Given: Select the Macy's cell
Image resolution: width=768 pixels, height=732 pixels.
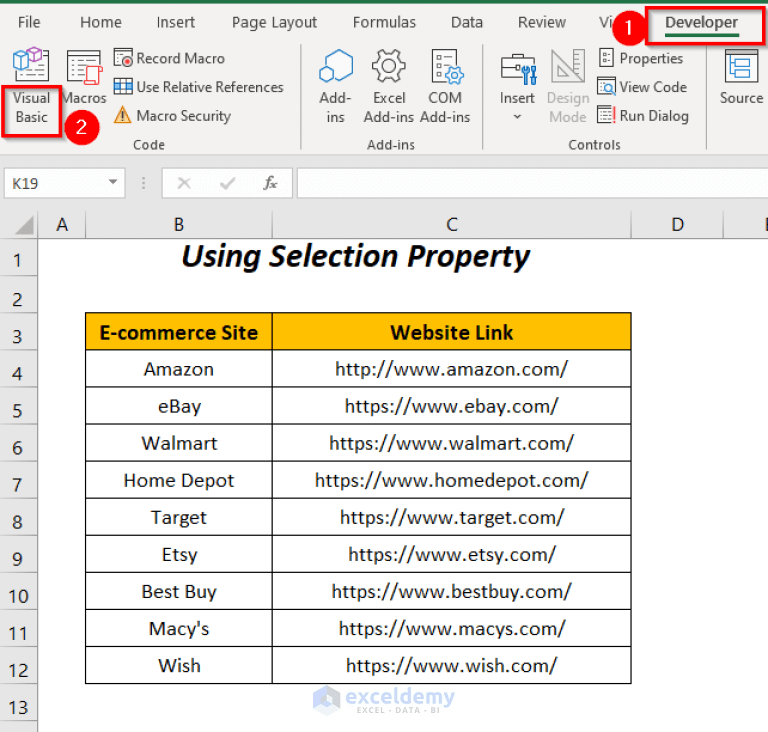Looking at the screenshot, I should pos(179,629).
